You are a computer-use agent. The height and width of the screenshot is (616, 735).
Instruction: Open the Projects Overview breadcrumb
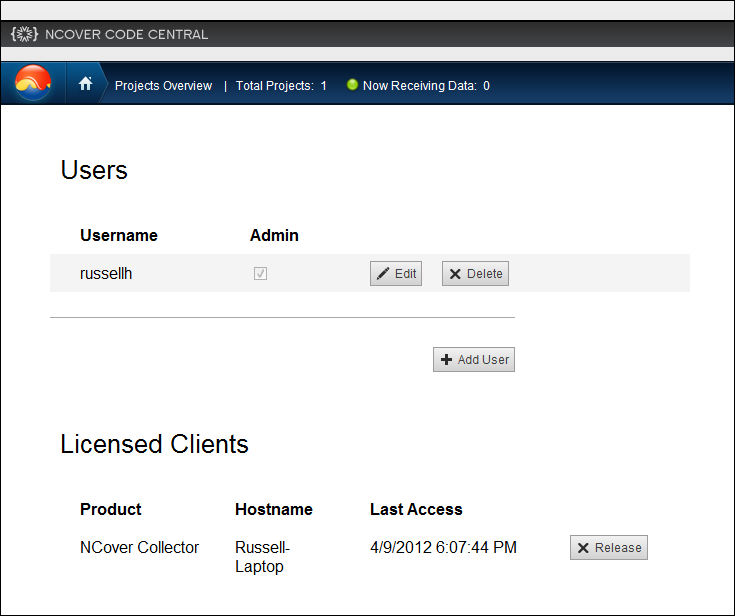pyautogui.click(x=163, y=86)
